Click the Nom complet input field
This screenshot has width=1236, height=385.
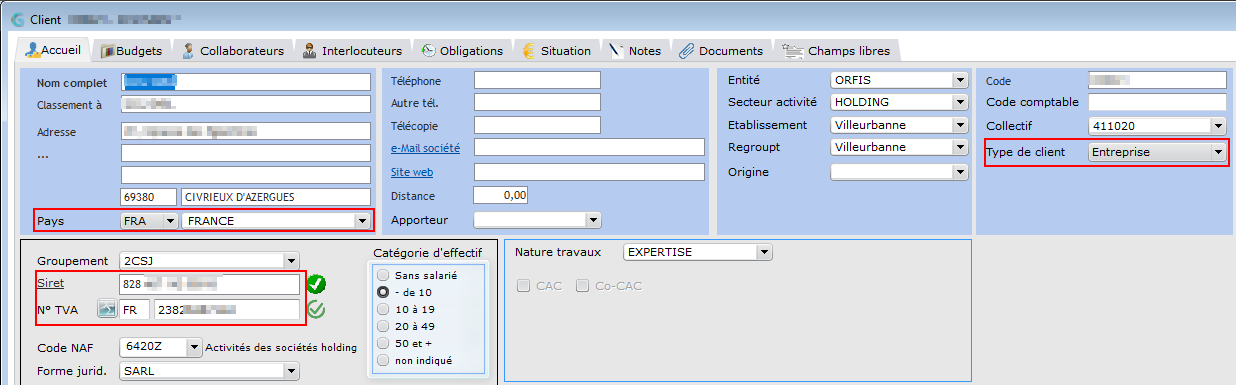coord(246,81)
